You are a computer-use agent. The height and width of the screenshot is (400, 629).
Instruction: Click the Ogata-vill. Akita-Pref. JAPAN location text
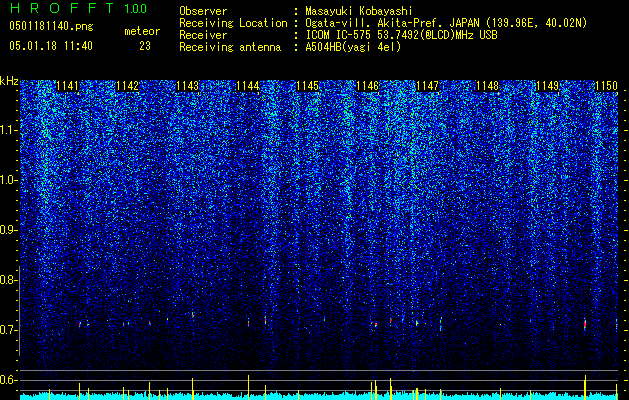[446, 23]
